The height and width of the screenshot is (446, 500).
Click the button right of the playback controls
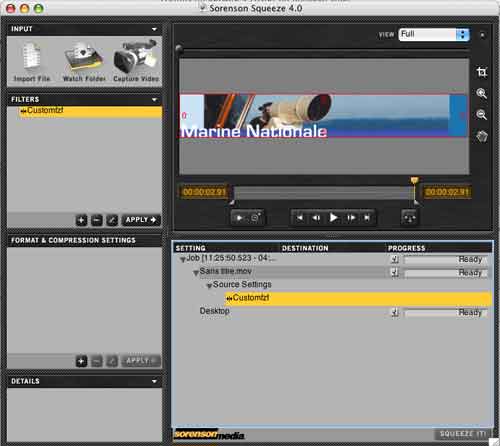409,218
